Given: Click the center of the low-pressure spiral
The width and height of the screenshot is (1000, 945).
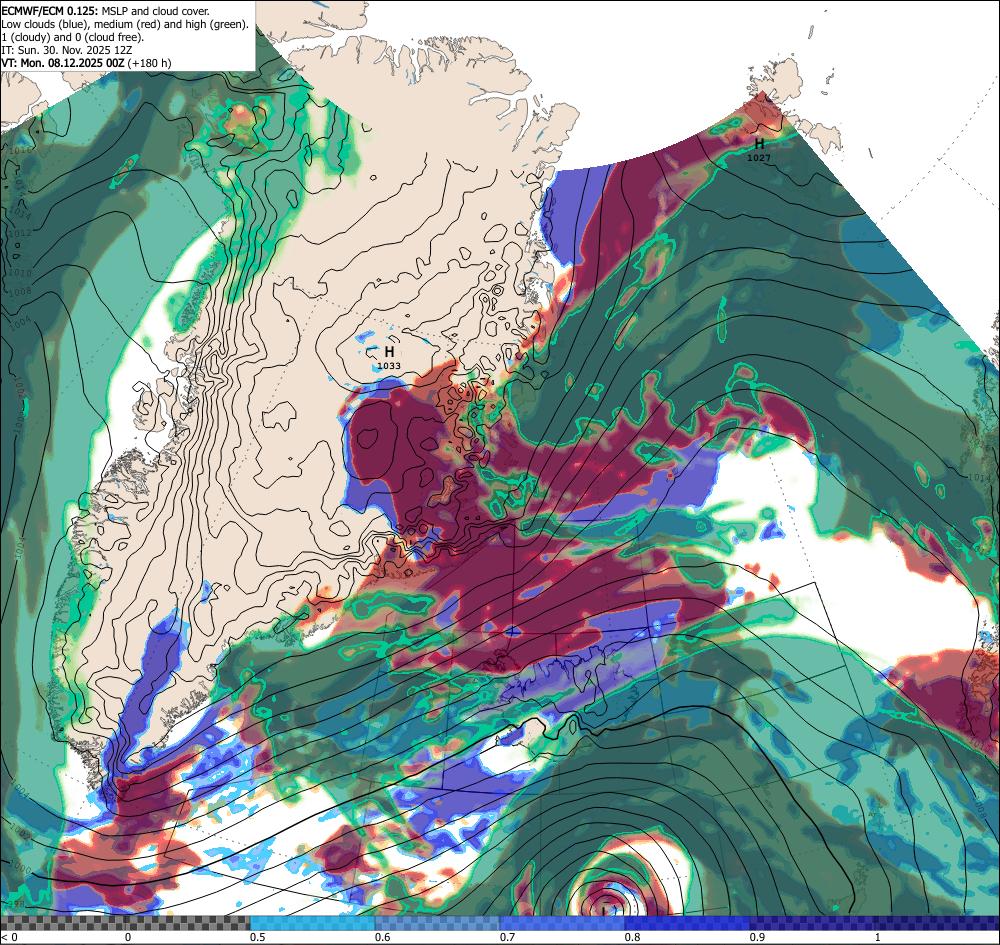Looking at the screenshot, I should (x=607, y=909).
